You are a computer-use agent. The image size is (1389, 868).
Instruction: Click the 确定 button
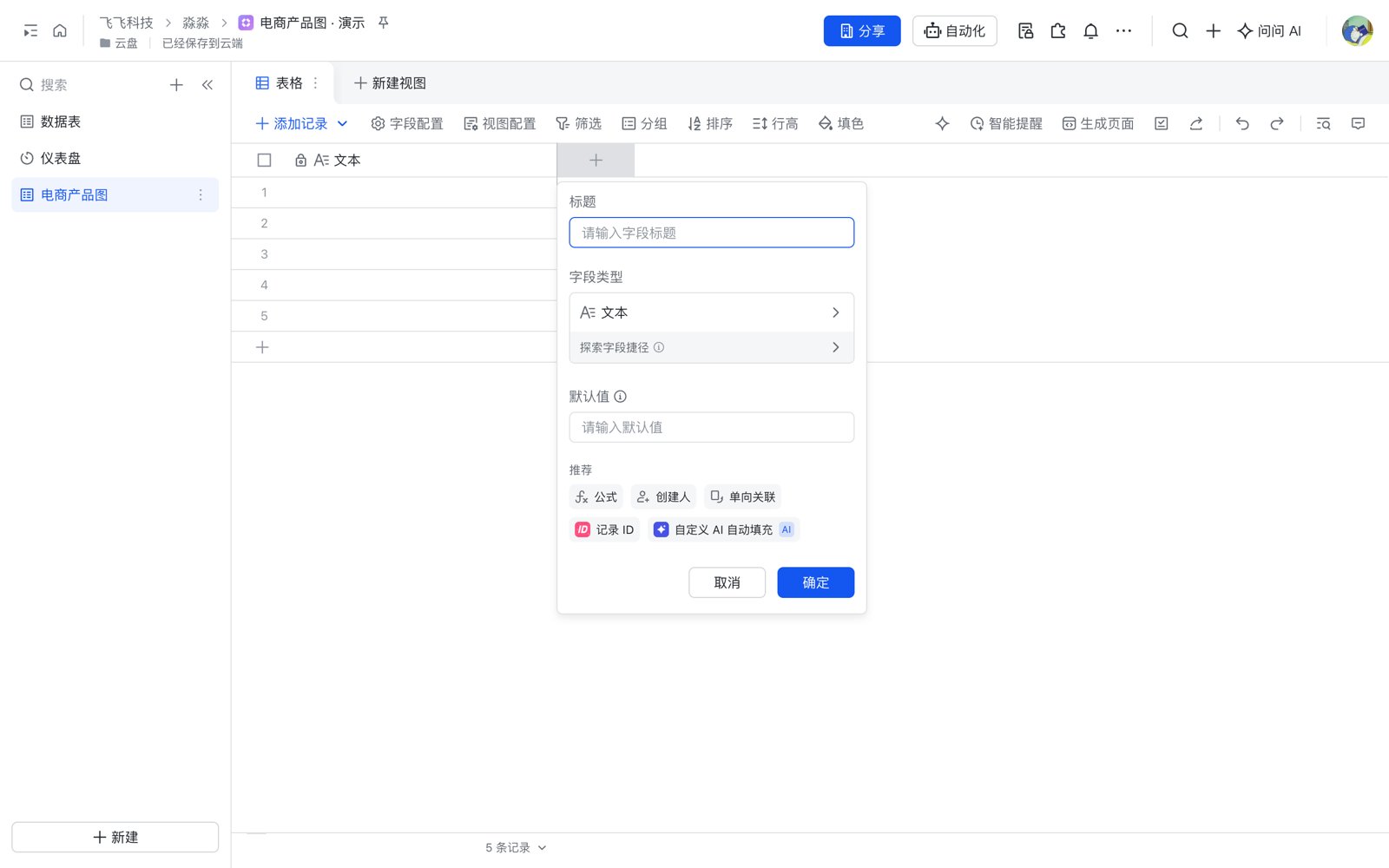(815, 582)
